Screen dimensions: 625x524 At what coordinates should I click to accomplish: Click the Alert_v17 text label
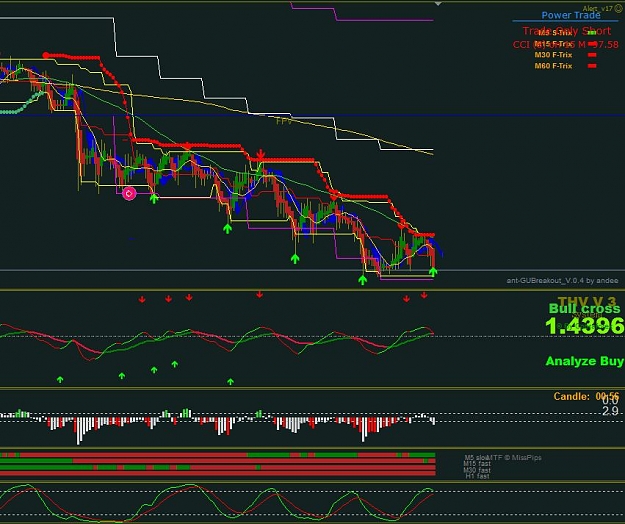pos(597,8)
